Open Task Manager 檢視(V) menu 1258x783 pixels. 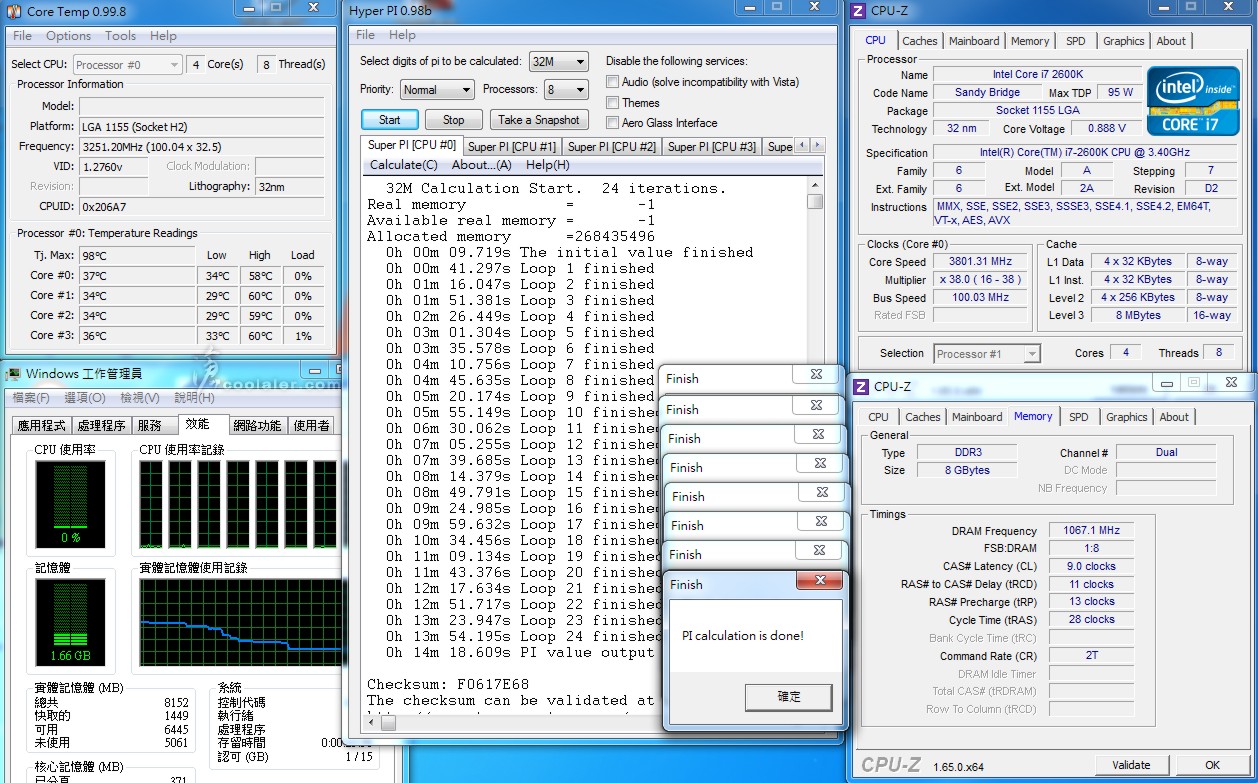[x=140, y=398]
